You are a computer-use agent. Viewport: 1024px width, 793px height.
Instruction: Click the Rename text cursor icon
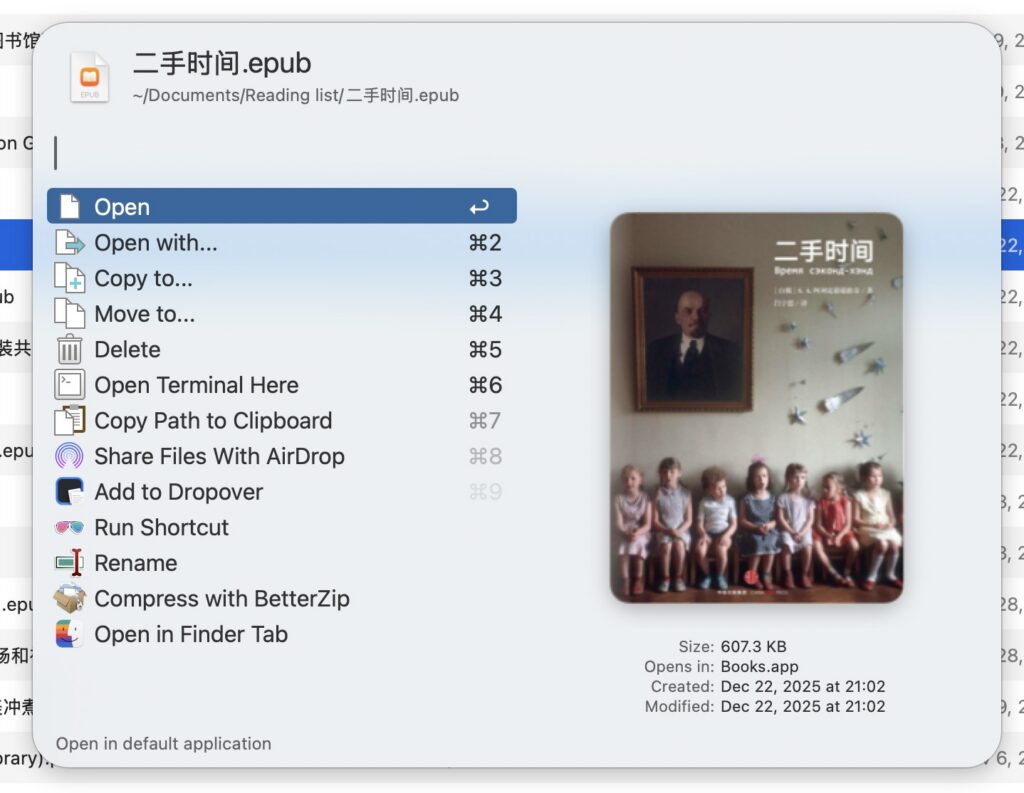coord(69,562)
